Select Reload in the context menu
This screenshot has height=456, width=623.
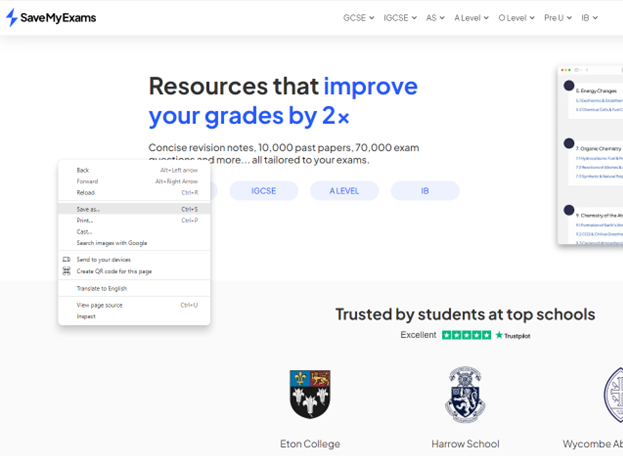coord(85,192)
